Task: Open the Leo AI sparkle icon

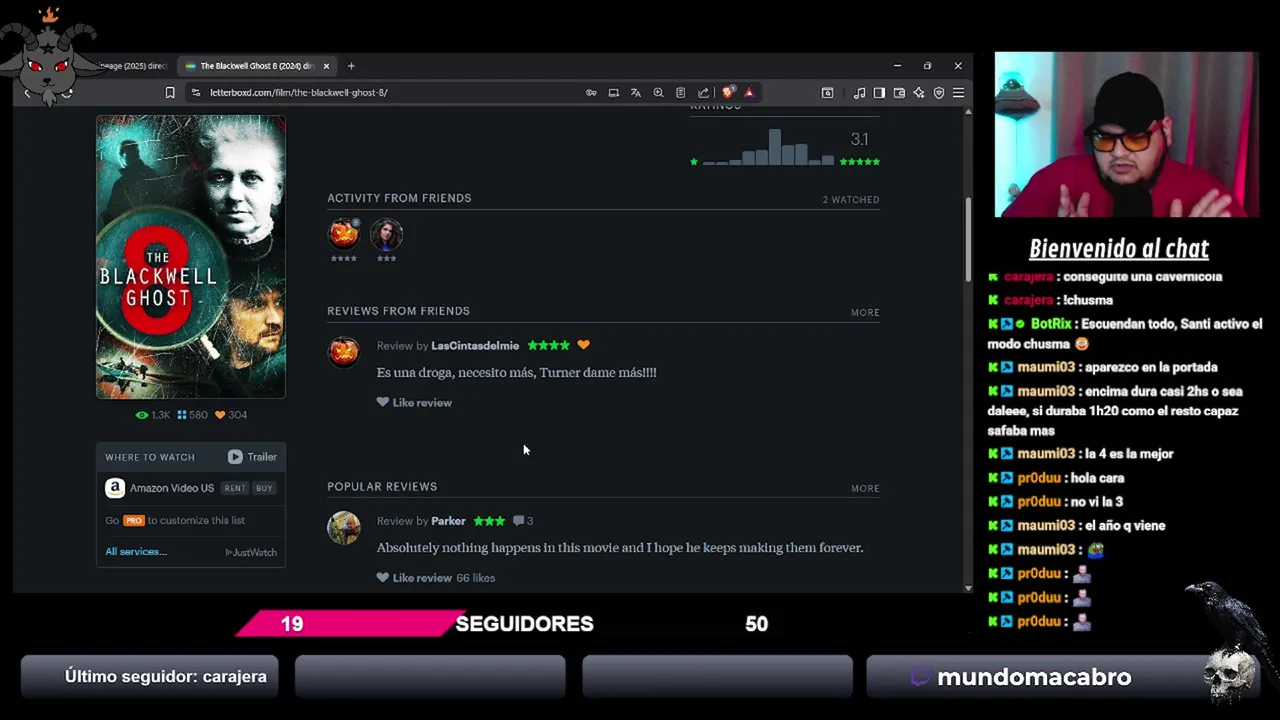Action: click(x=919, y=93)
